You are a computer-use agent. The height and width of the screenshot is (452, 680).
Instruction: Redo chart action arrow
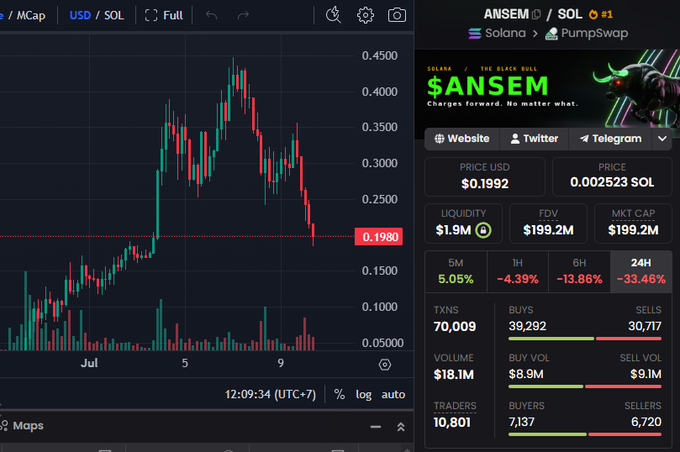[243, 15]
